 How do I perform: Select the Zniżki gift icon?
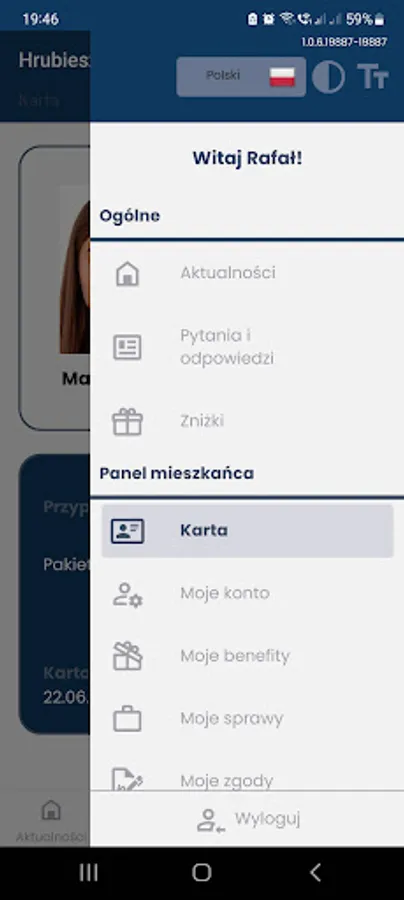127,421
